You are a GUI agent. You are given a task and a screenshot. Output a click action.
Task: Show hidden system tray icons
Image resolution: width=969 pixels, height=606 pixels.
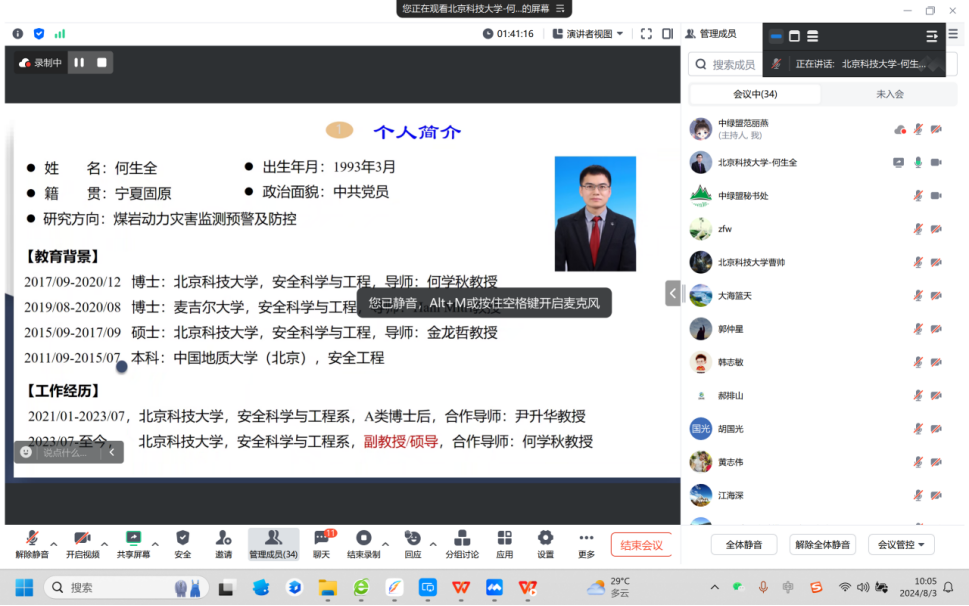tap(714, 587)
